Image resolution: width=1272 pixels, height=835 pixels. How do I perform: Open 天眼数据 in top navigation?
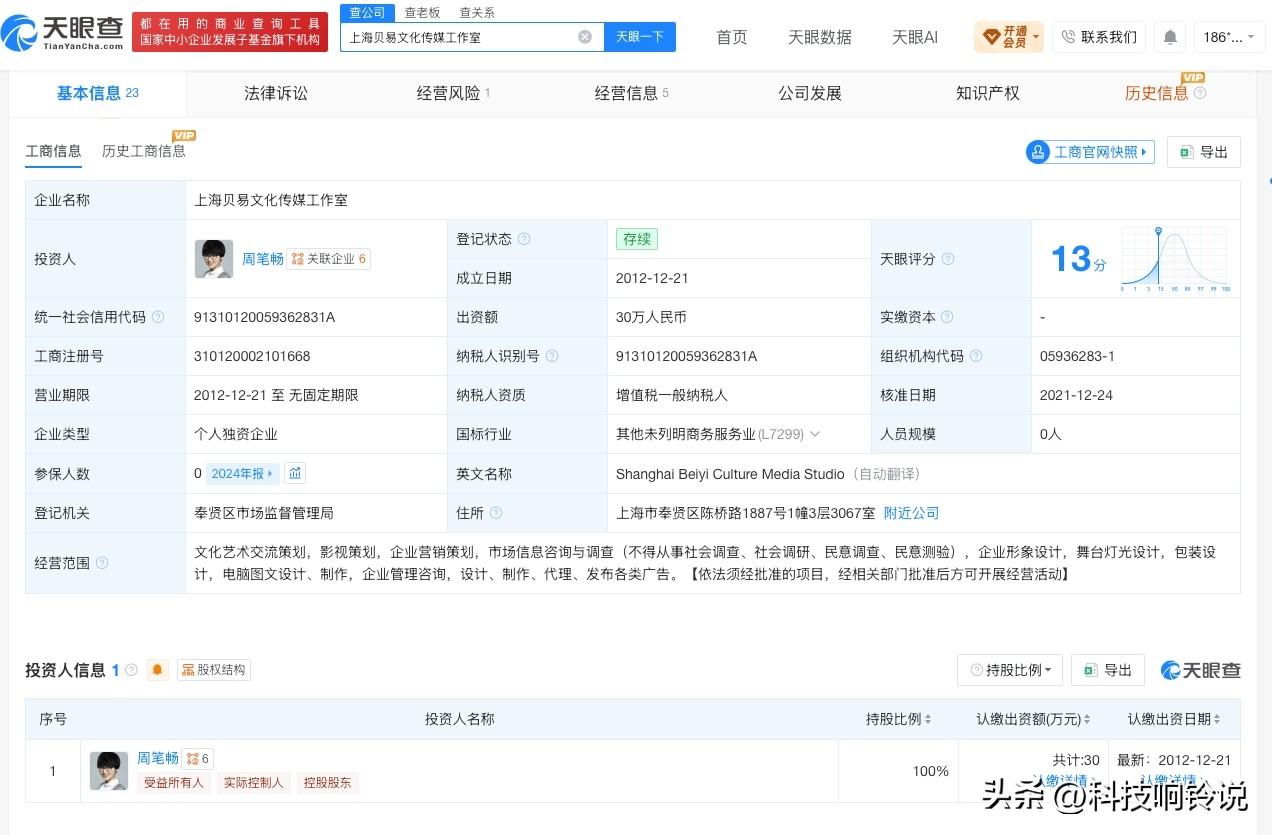tap(820, 37)
